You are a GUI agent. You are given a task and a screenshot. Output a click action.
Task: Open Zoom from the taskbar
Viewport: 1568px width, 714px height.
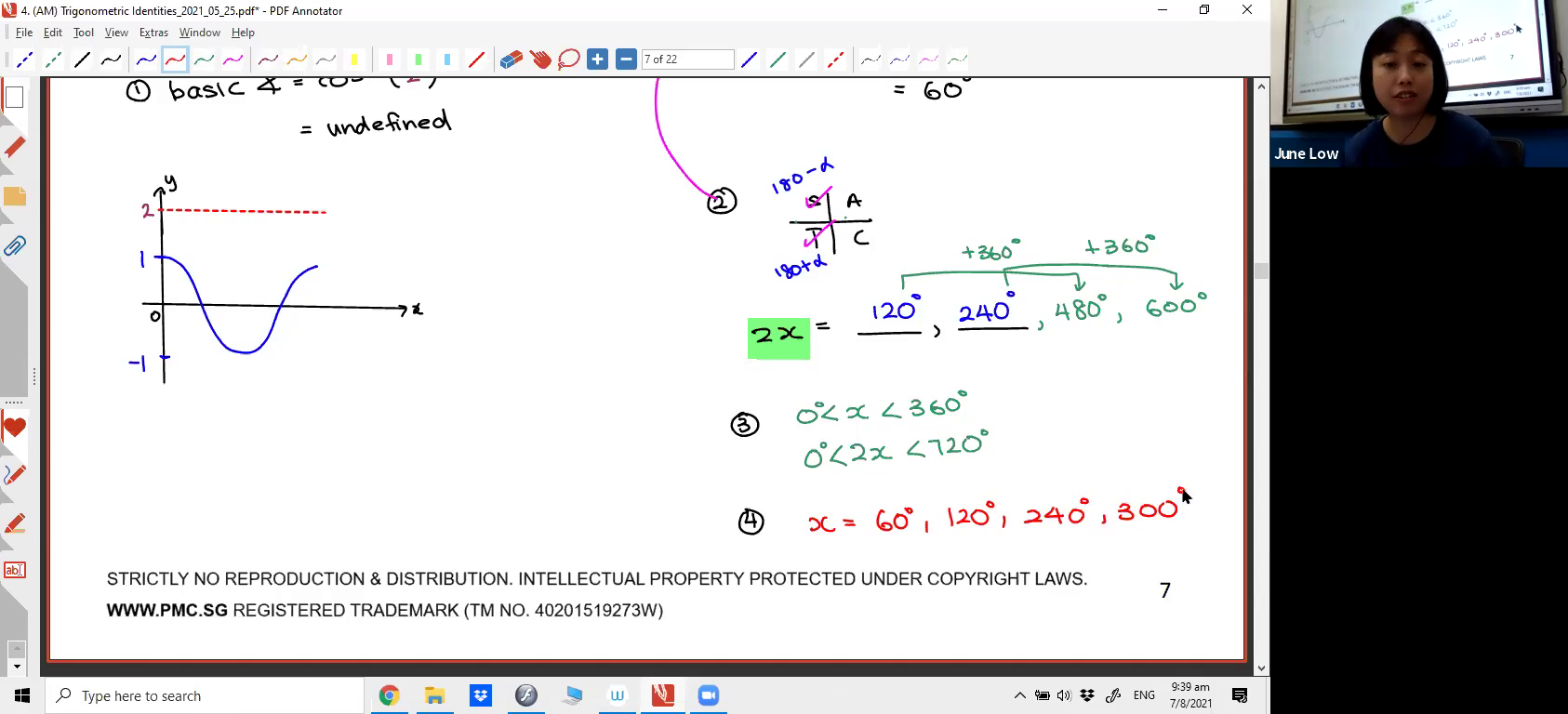(709, 695)
